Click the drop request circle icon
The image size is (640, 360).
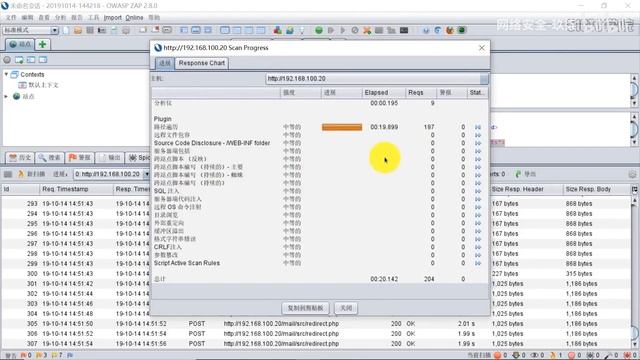coord(355,30)
